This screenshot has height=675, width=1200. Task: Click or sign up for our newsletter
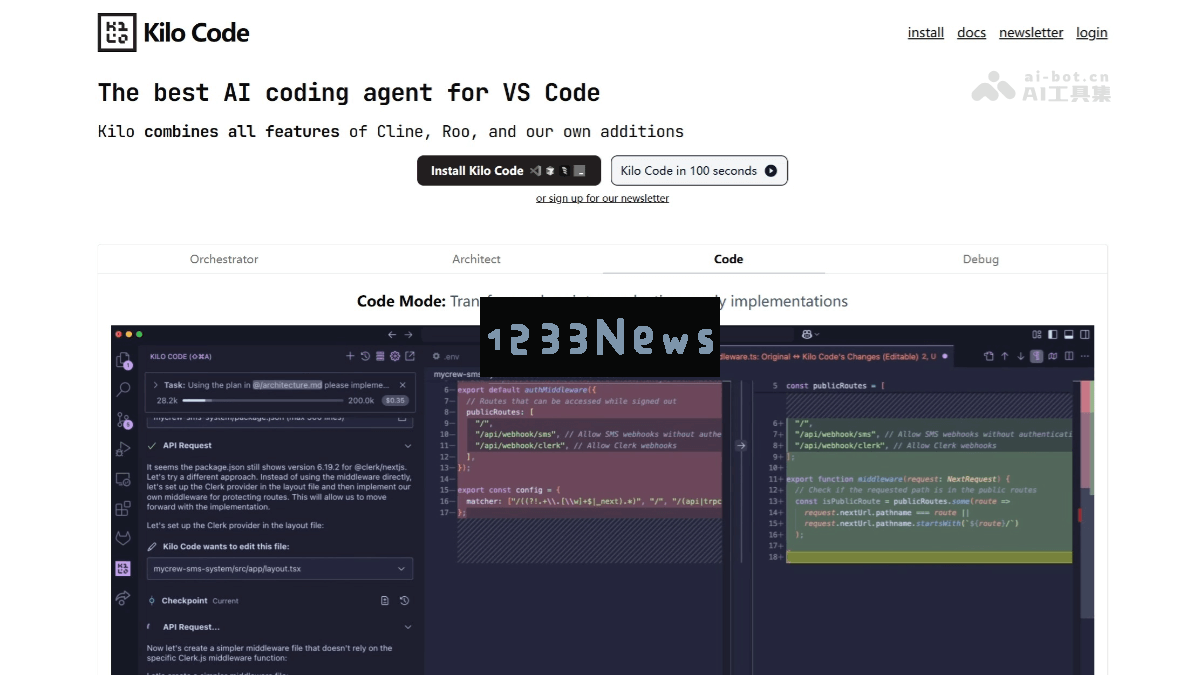pos(602,198)
